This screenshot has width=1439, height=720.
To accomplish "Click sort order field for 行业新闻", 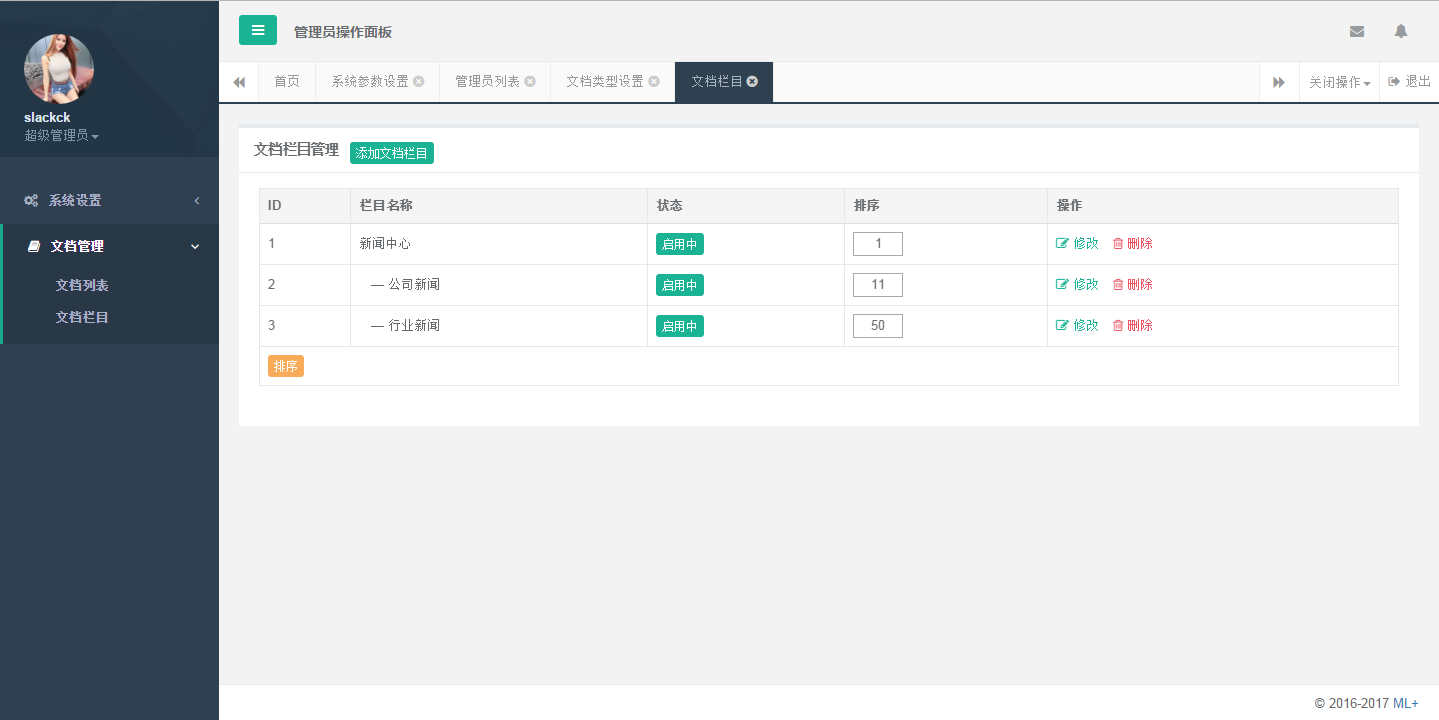I will [x=877, y=326].
